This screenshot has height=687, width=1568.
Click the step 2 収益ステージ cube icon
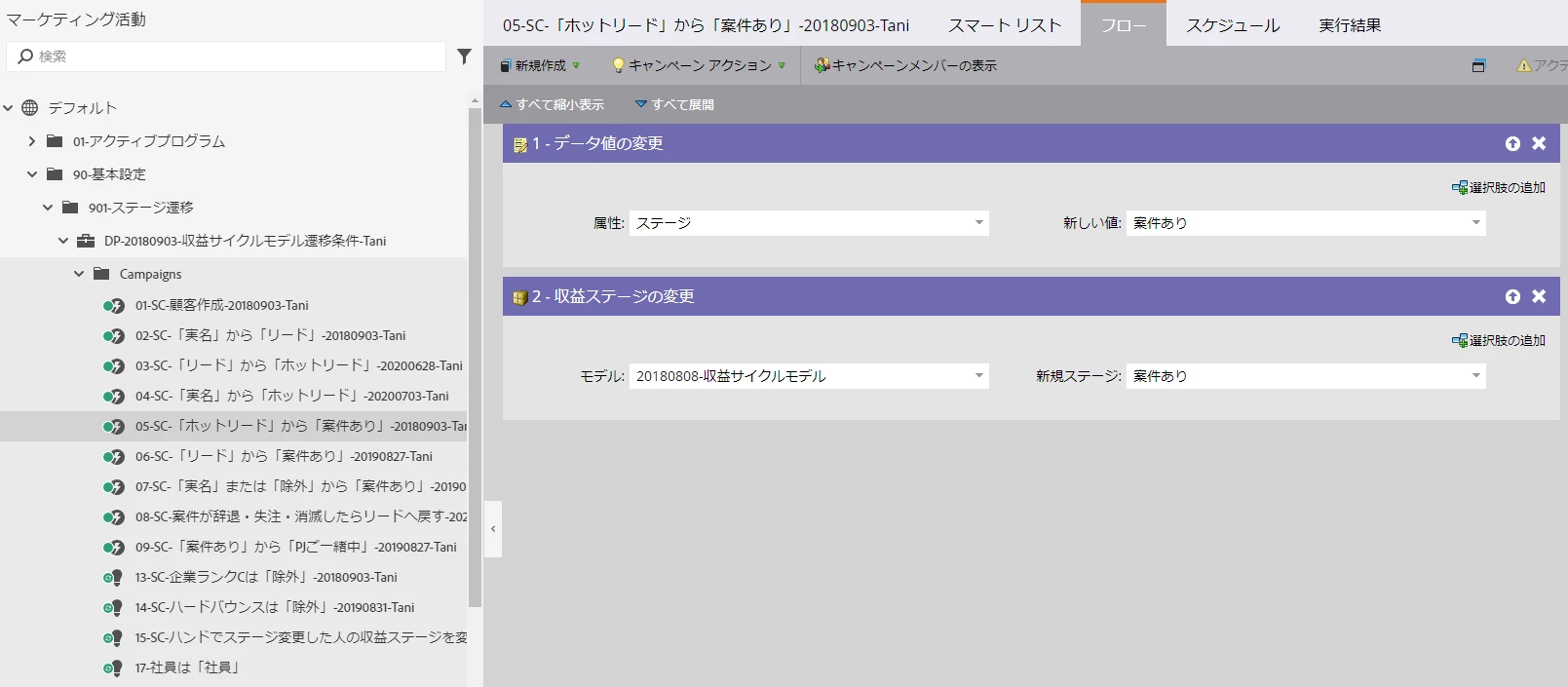(x=520, y=297)
